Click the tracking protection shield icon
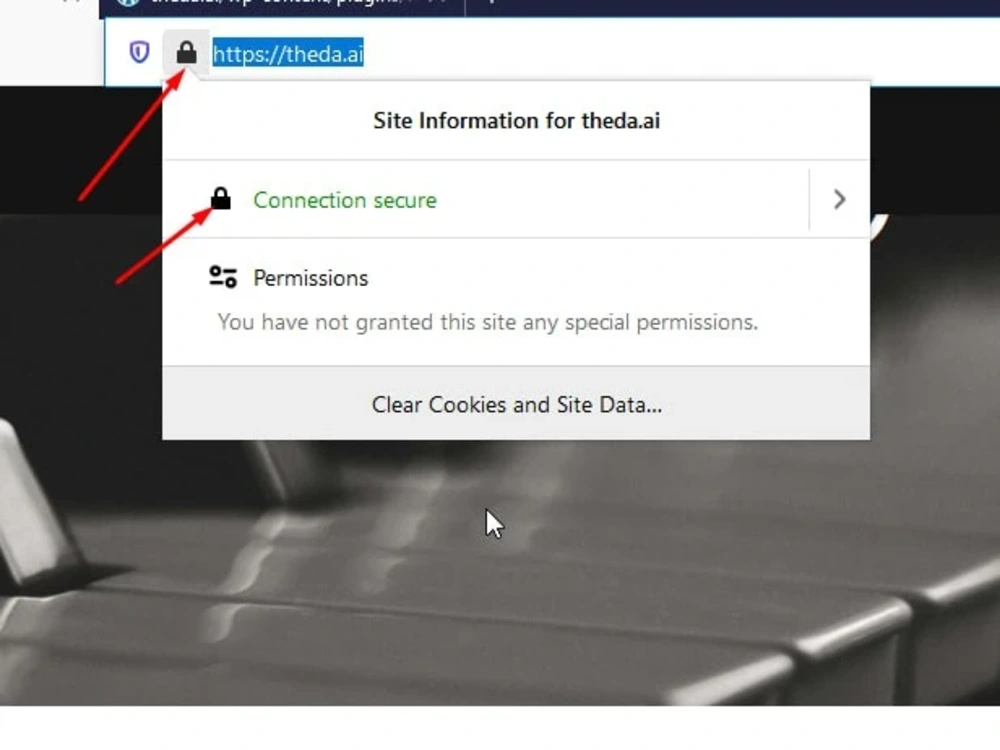The height and width of the screenshot is (750, 1000). coord(139,52)
